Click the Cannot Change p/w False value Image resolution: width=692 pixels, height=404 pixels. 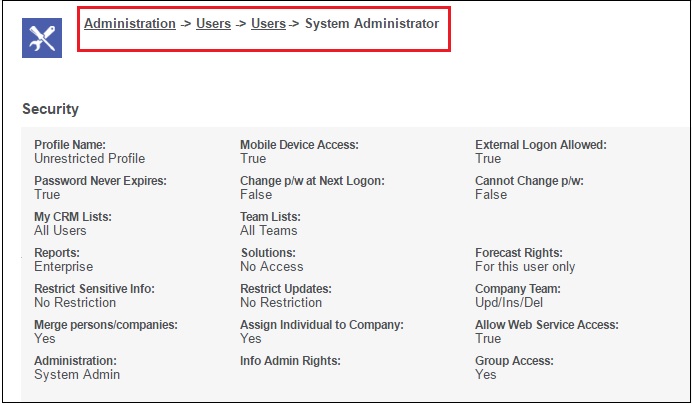[x=491, y=194]
